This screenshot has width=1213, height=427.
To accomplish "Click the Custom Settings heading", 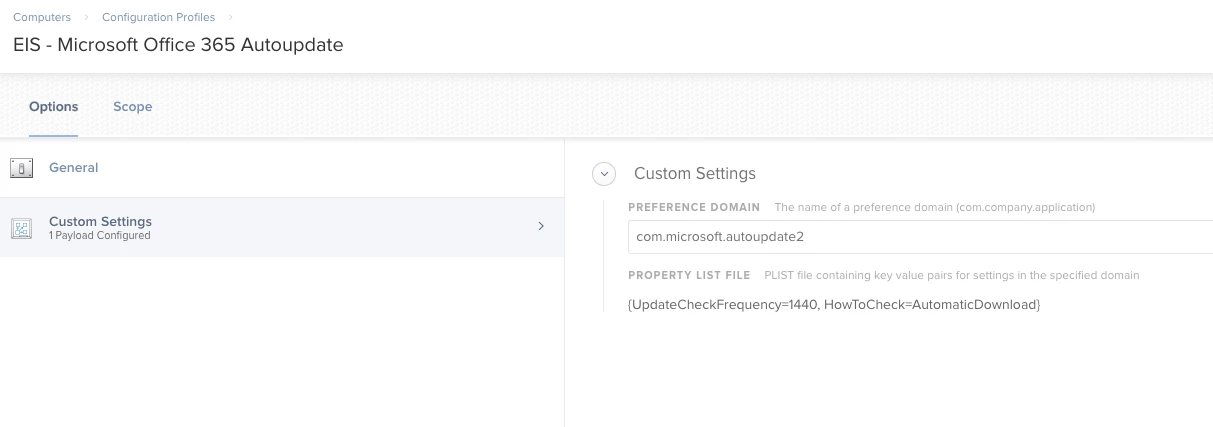I will pos(695,174).
